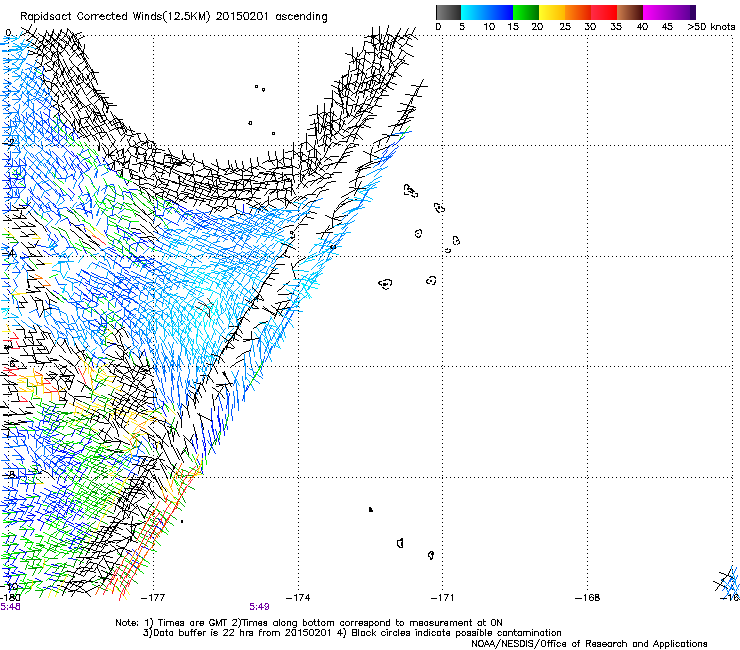Image resolution: width=740 pixels, height=650 pixels.
Task: Click the 'NOAA/NESDIS/Office of Research and Applications' credit
Action: tap(589, 644)
